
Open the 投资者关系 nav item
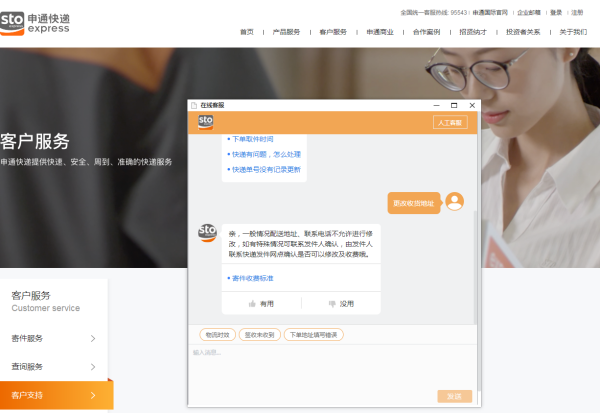[x=523, y=32]
